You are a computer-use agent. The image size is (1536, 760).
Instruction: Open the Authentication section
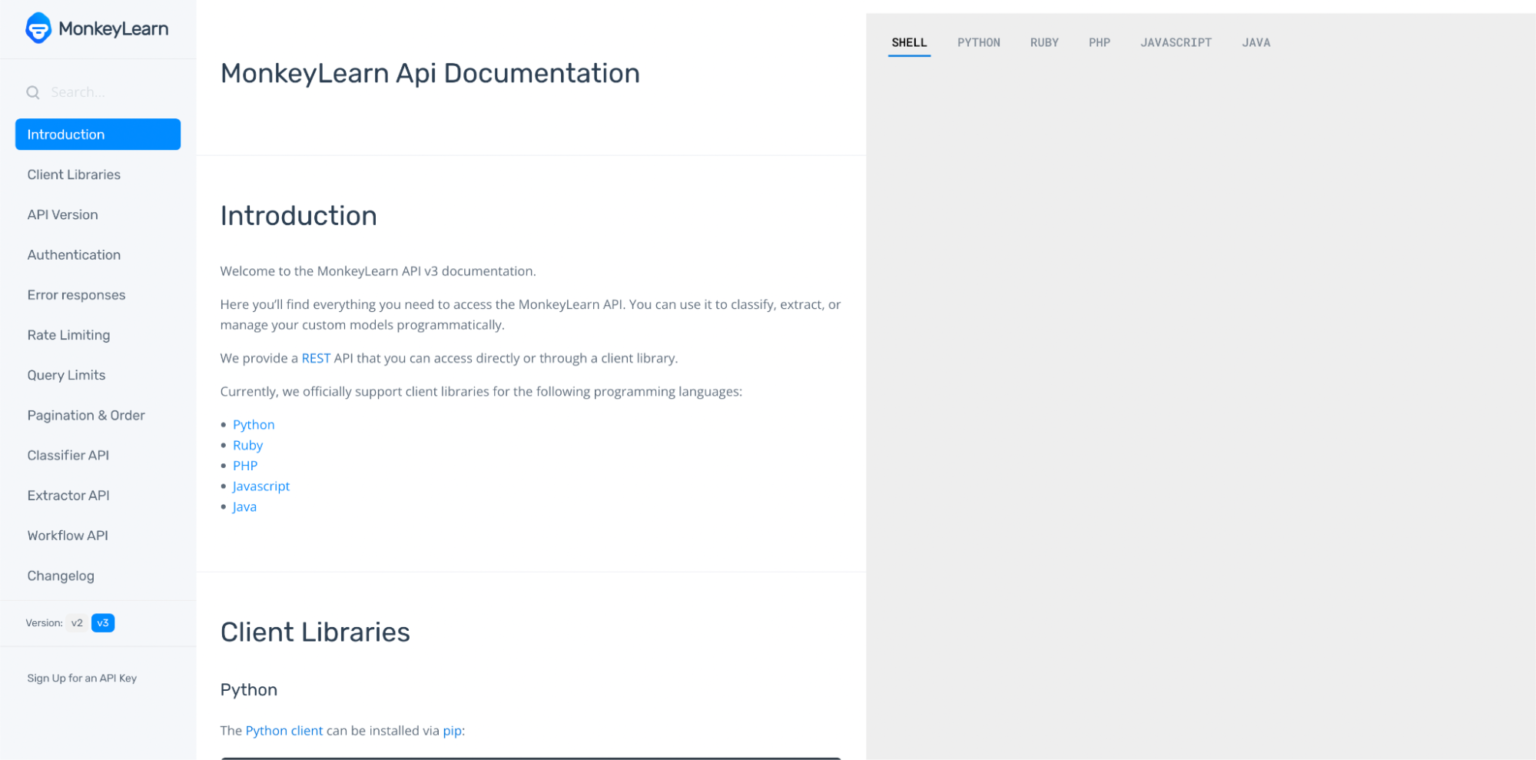73,254
